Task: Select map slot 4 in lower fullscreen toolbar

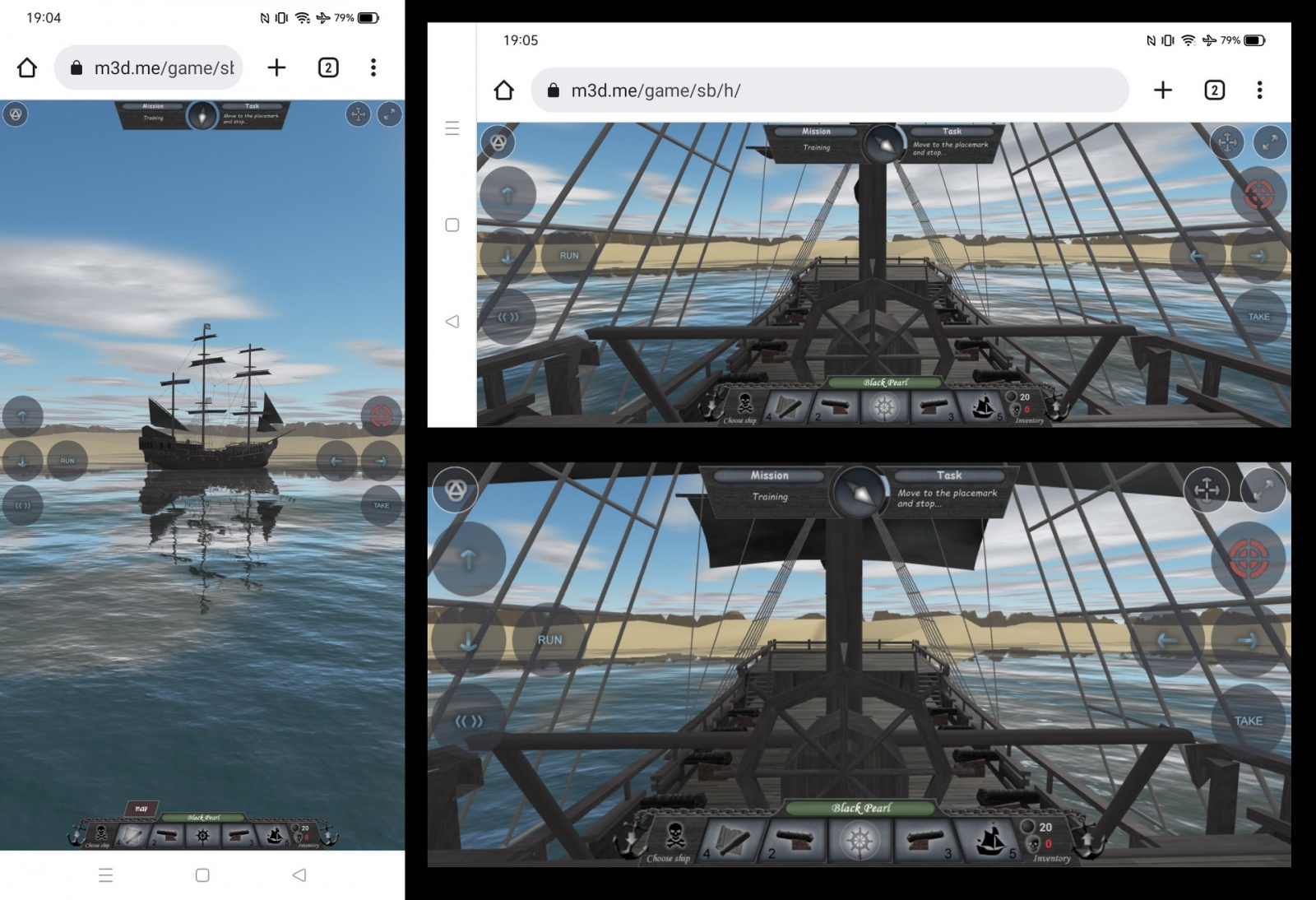Action: [729, 841]
